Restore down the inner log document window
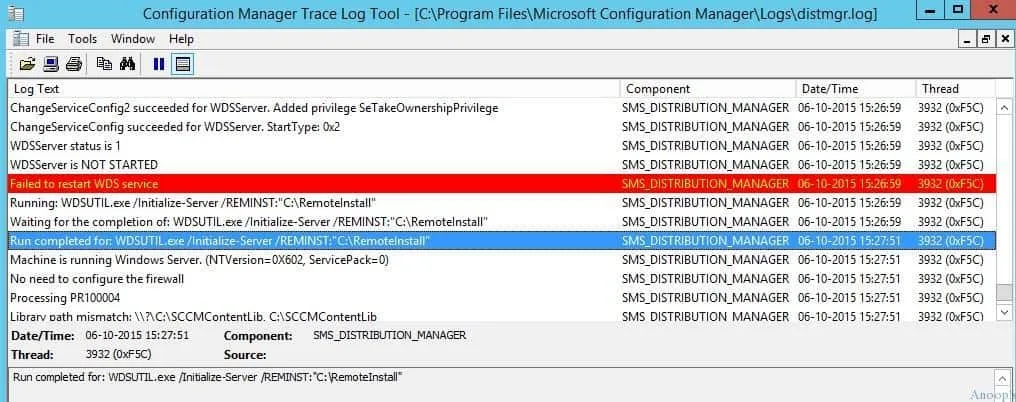Screen dimensions: 1016x402 (985, 39)
